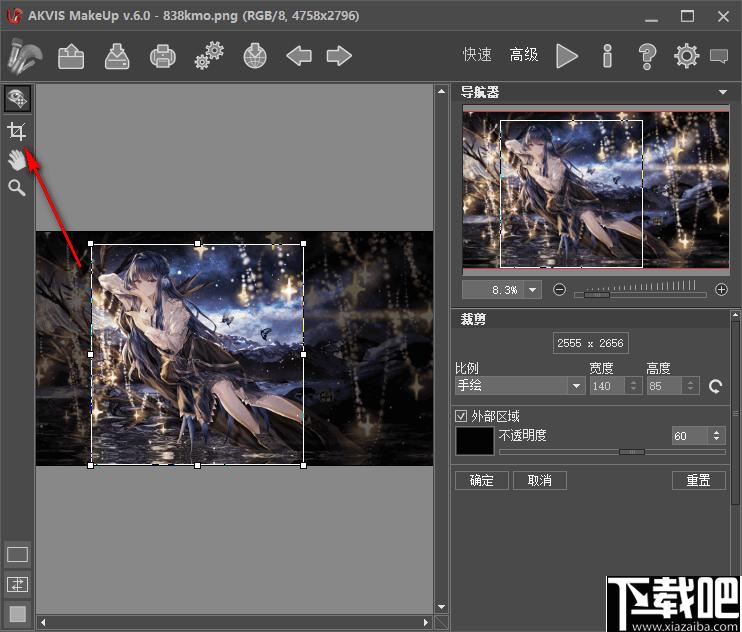The width and height of the screenshot is (742, 632).
Task: Click the crop frame bottom-right corner handle
Action: pos(303,465)
